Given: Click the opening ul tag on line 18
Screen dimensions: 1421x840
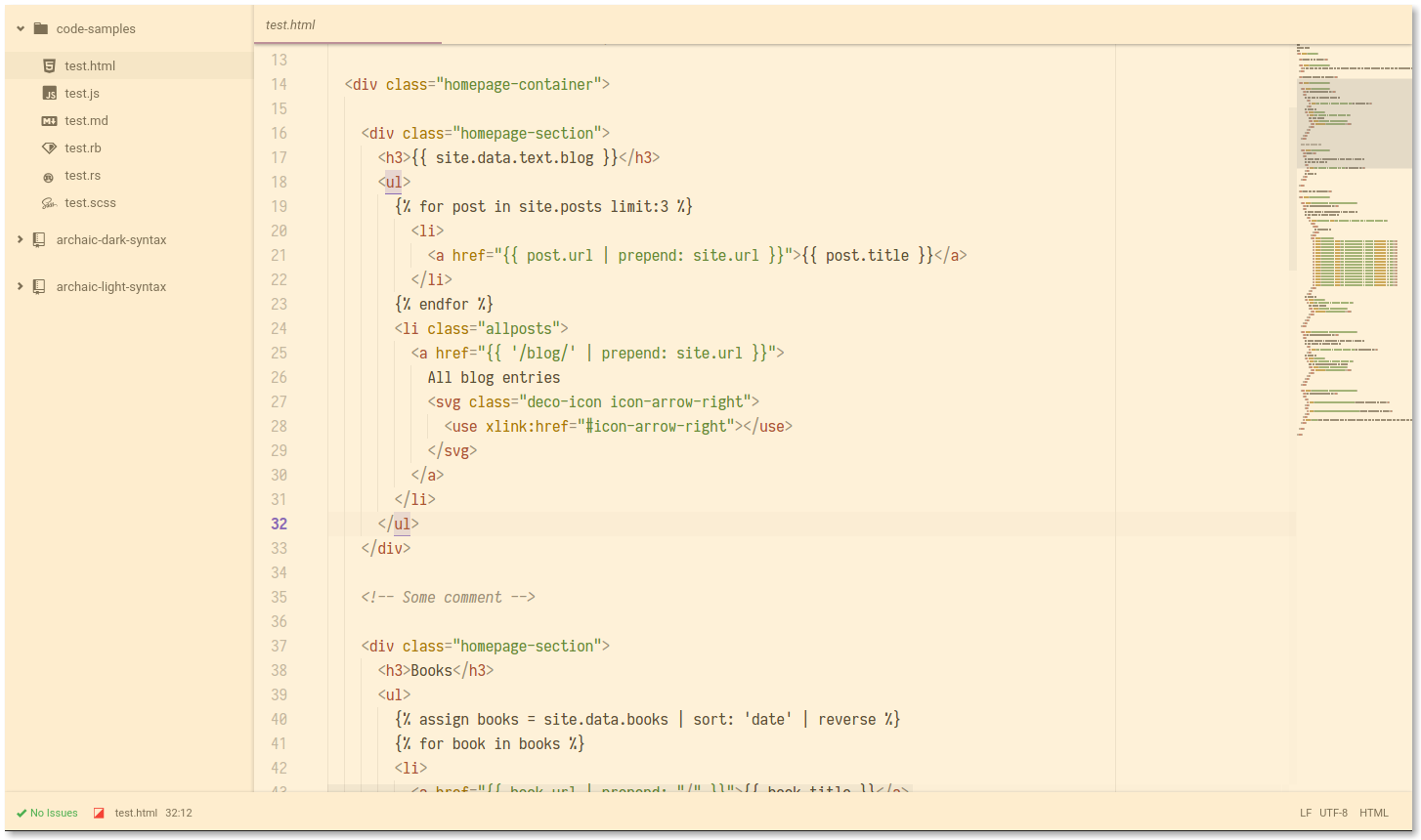Looking at the screenshot, I should click(394, 182).
